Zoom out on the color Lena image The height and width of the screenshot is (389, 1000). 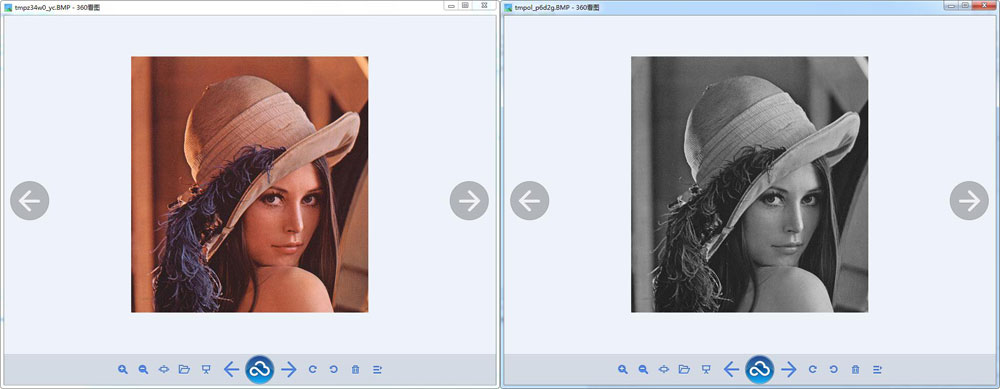tap(143, 369)
